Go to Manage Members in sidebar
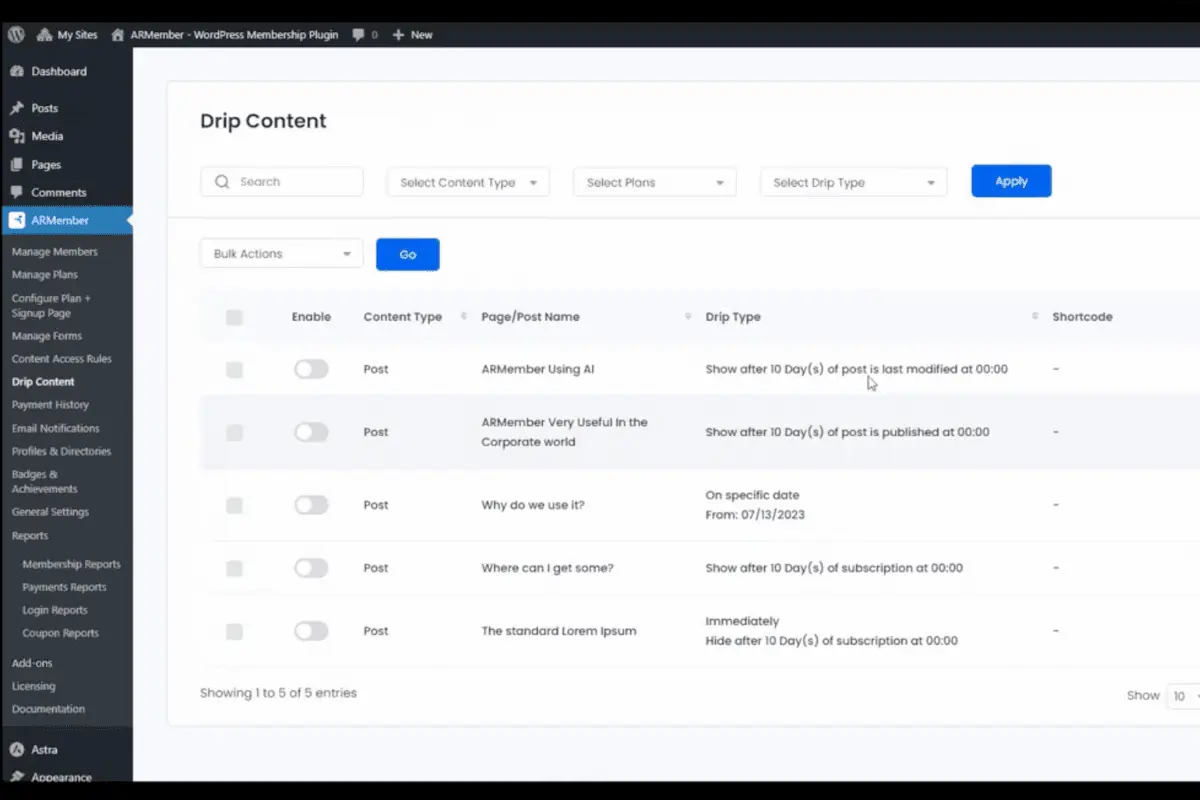 click(55, 252)
